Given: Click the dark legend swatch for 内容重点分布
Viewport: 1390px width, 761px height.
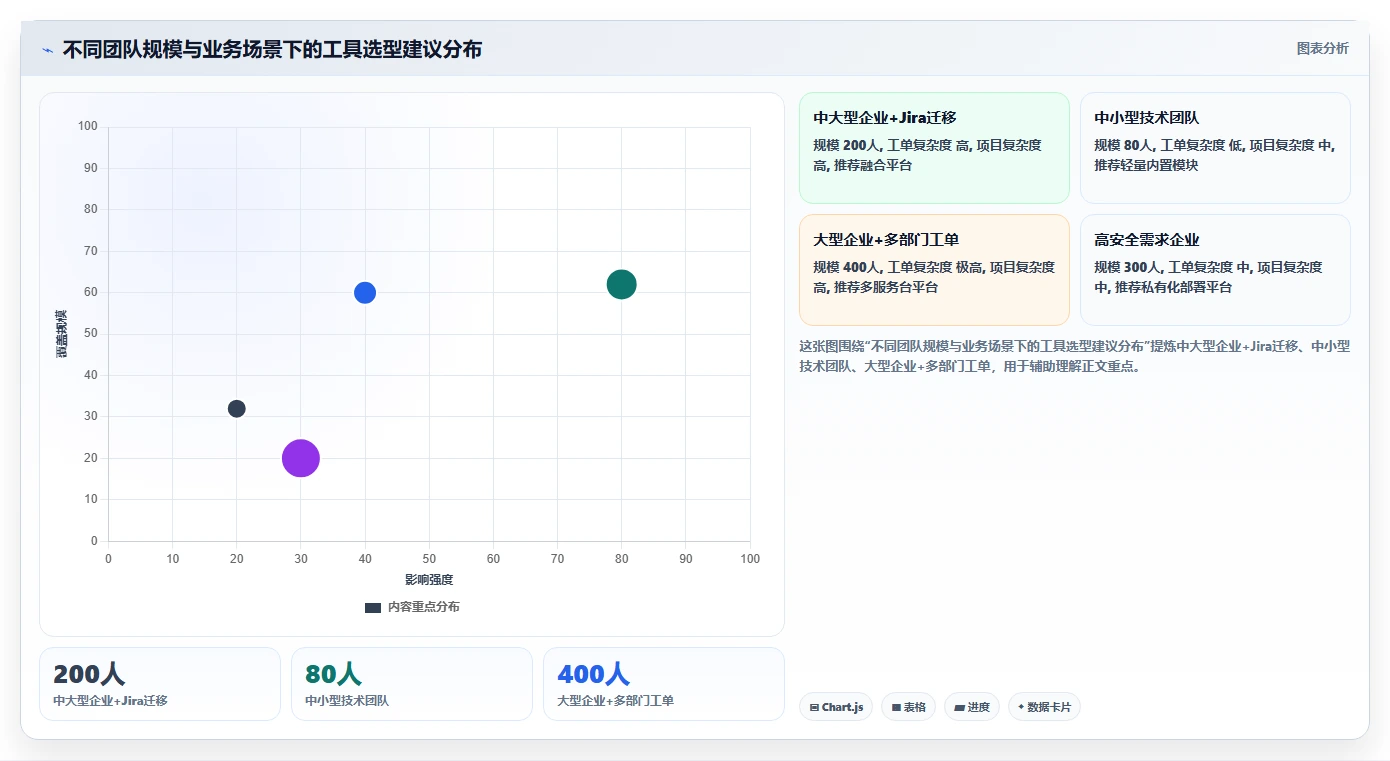Looking at the screenshot, I should point(373,608).
